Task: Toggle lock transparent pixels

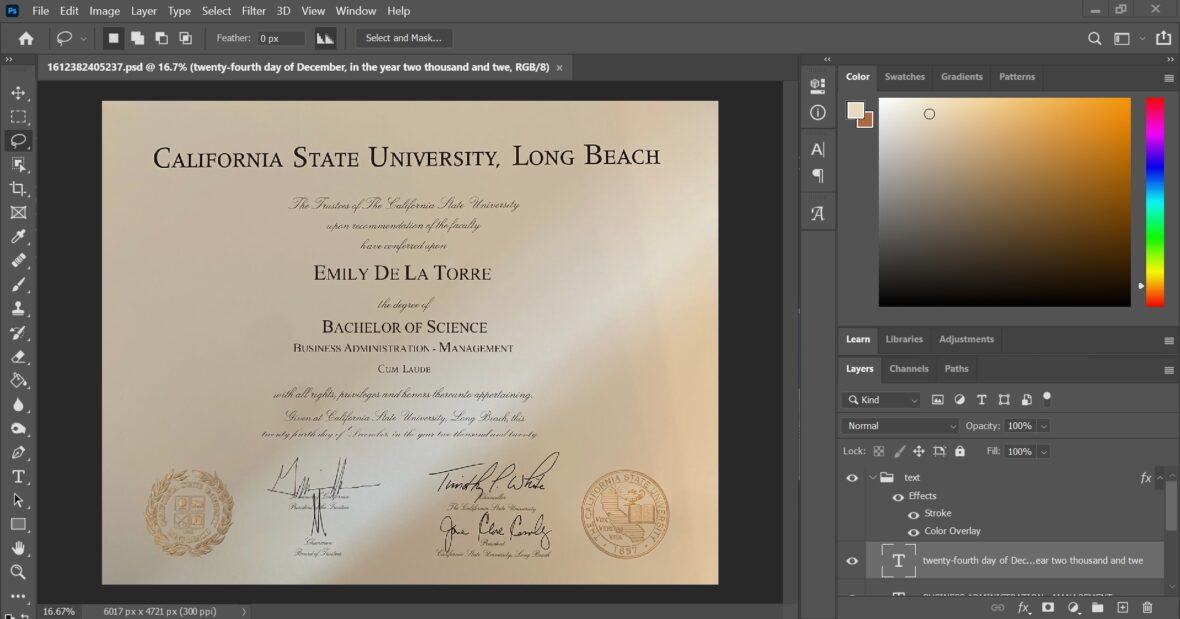Action: click(878, 451)
